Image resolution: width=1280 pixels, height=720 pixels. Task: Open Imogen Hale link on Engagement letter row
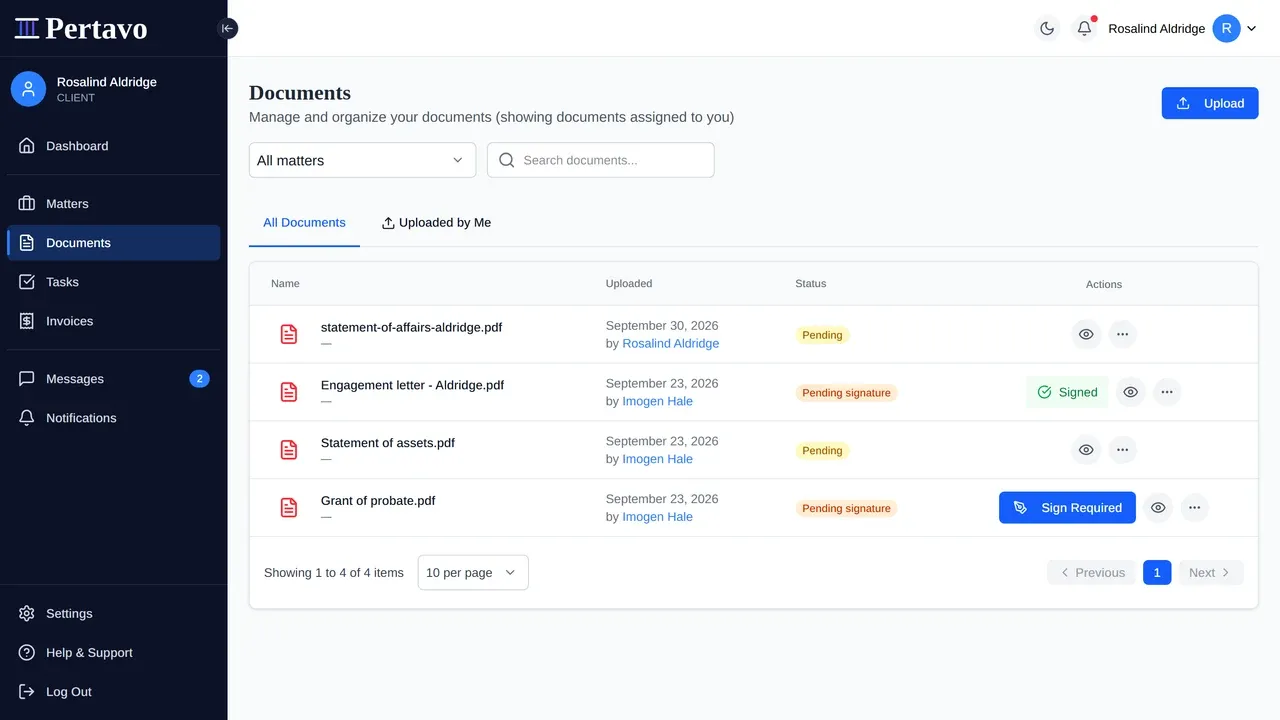tap(657, 401)
